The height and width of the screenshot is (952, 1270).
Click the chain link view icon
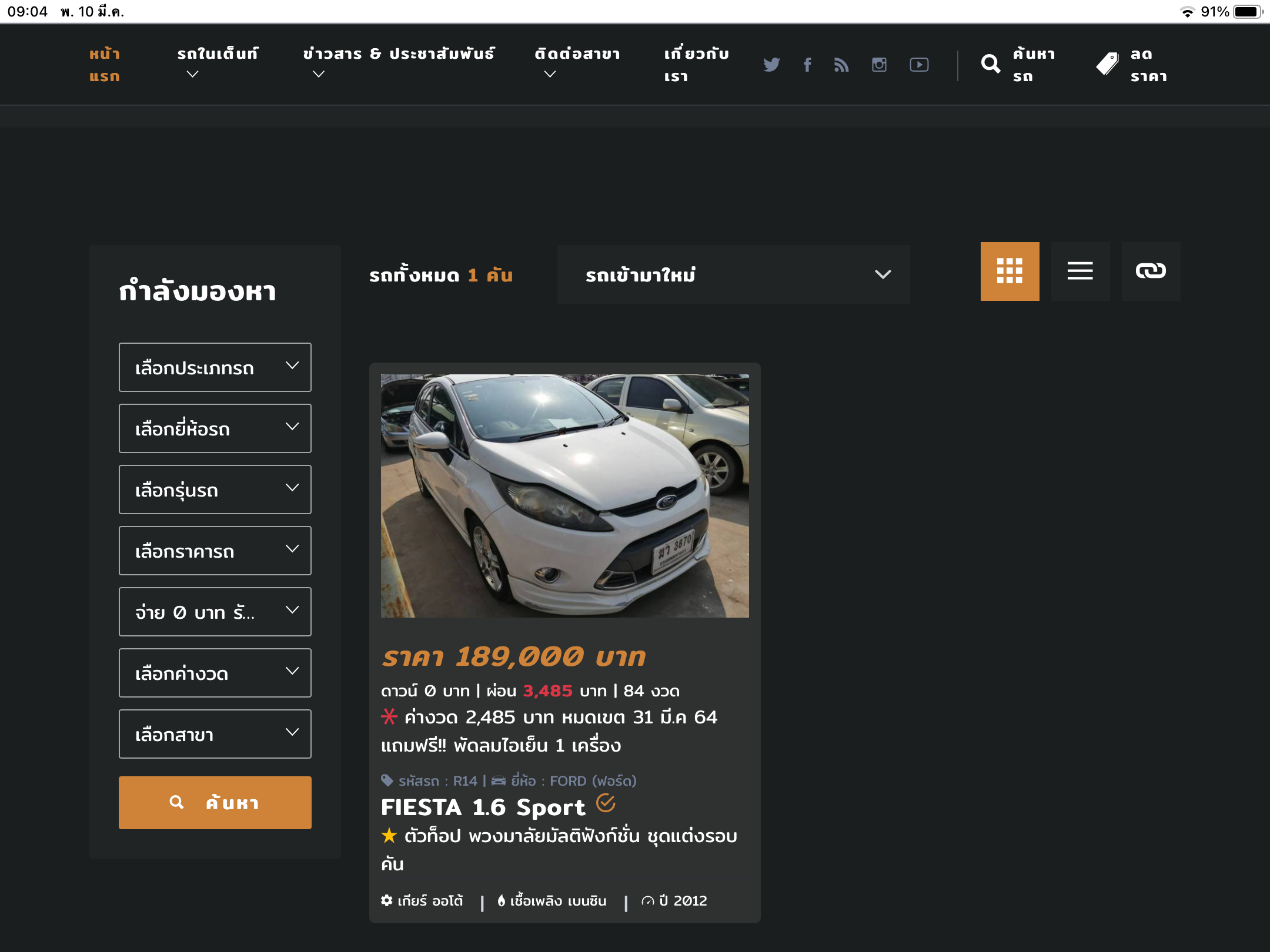click(1151, 271)
